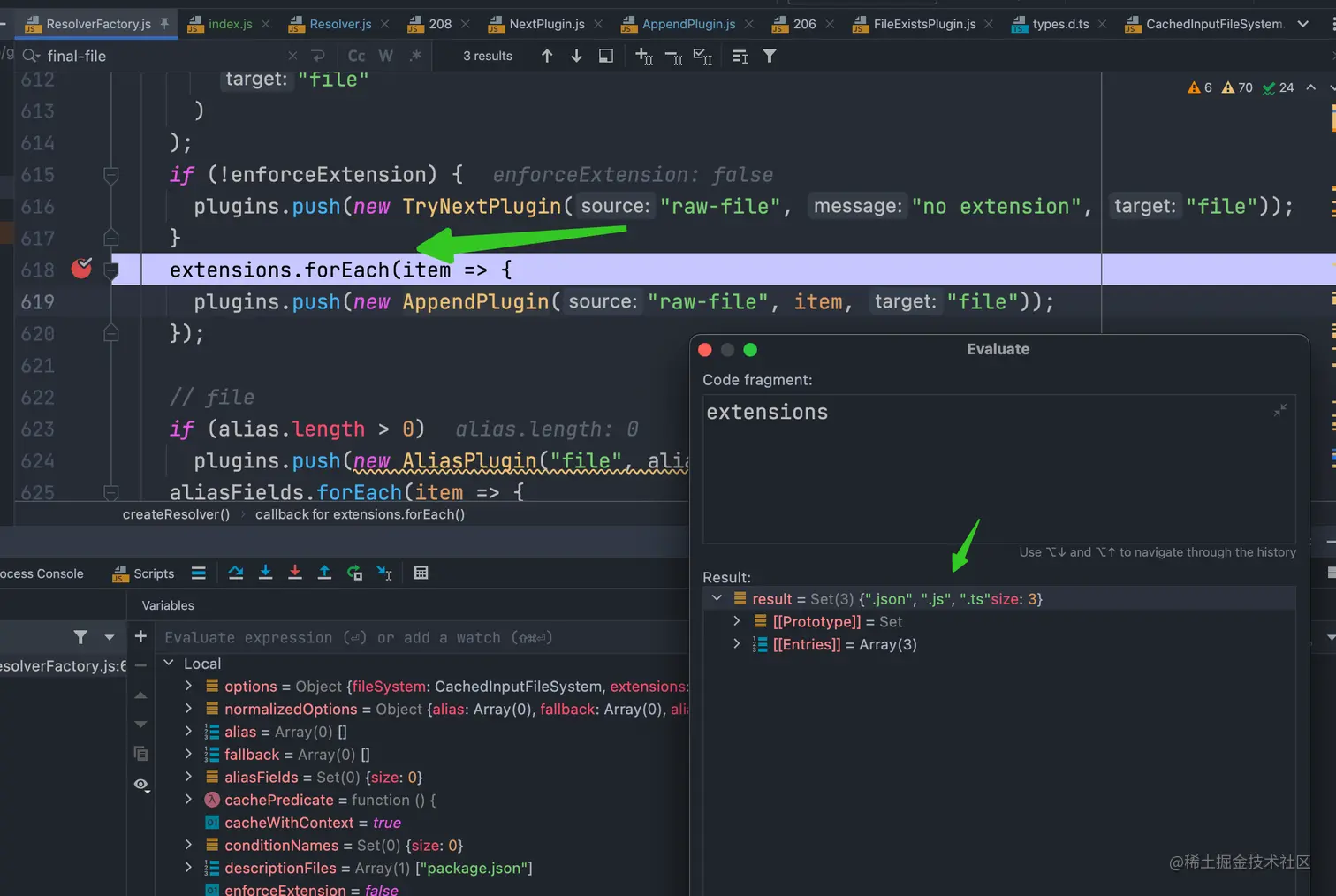Click the Step Out debugger icon
Screen dimensions: 1336x896
324,573
